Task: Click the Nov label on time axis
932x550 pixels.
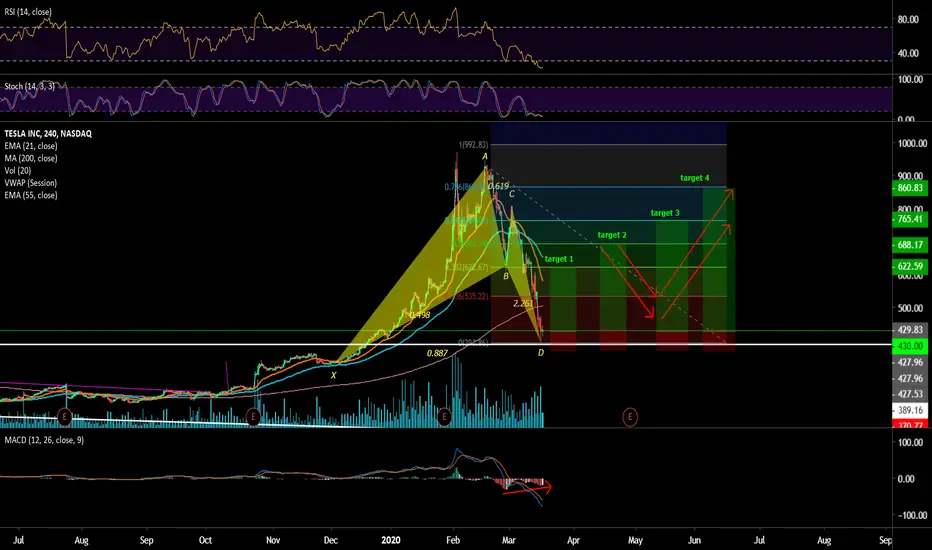Action: 273,540
